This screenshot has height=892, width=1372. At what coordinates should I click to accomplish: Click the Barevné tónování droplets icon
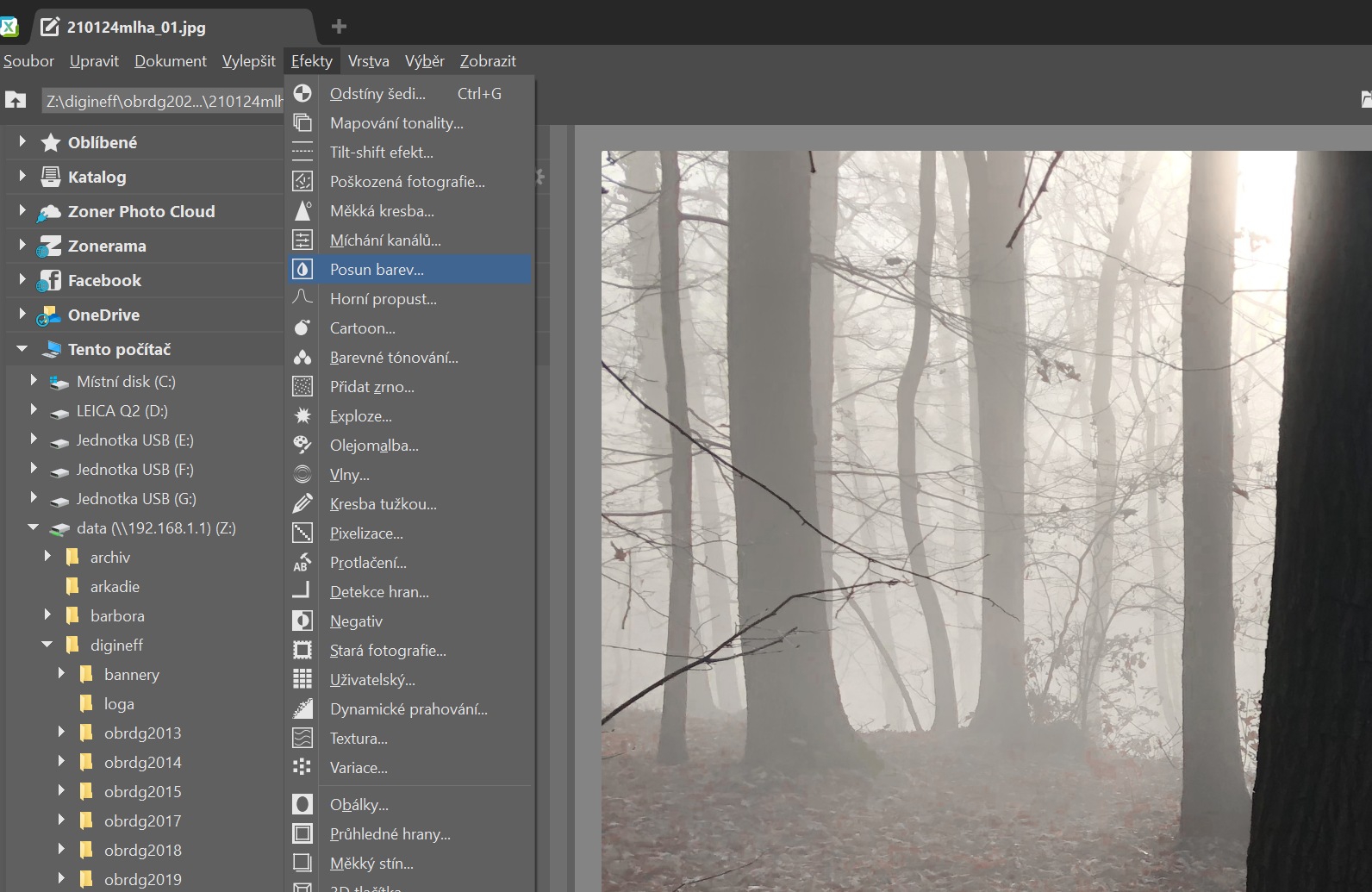tap(302, 357)
